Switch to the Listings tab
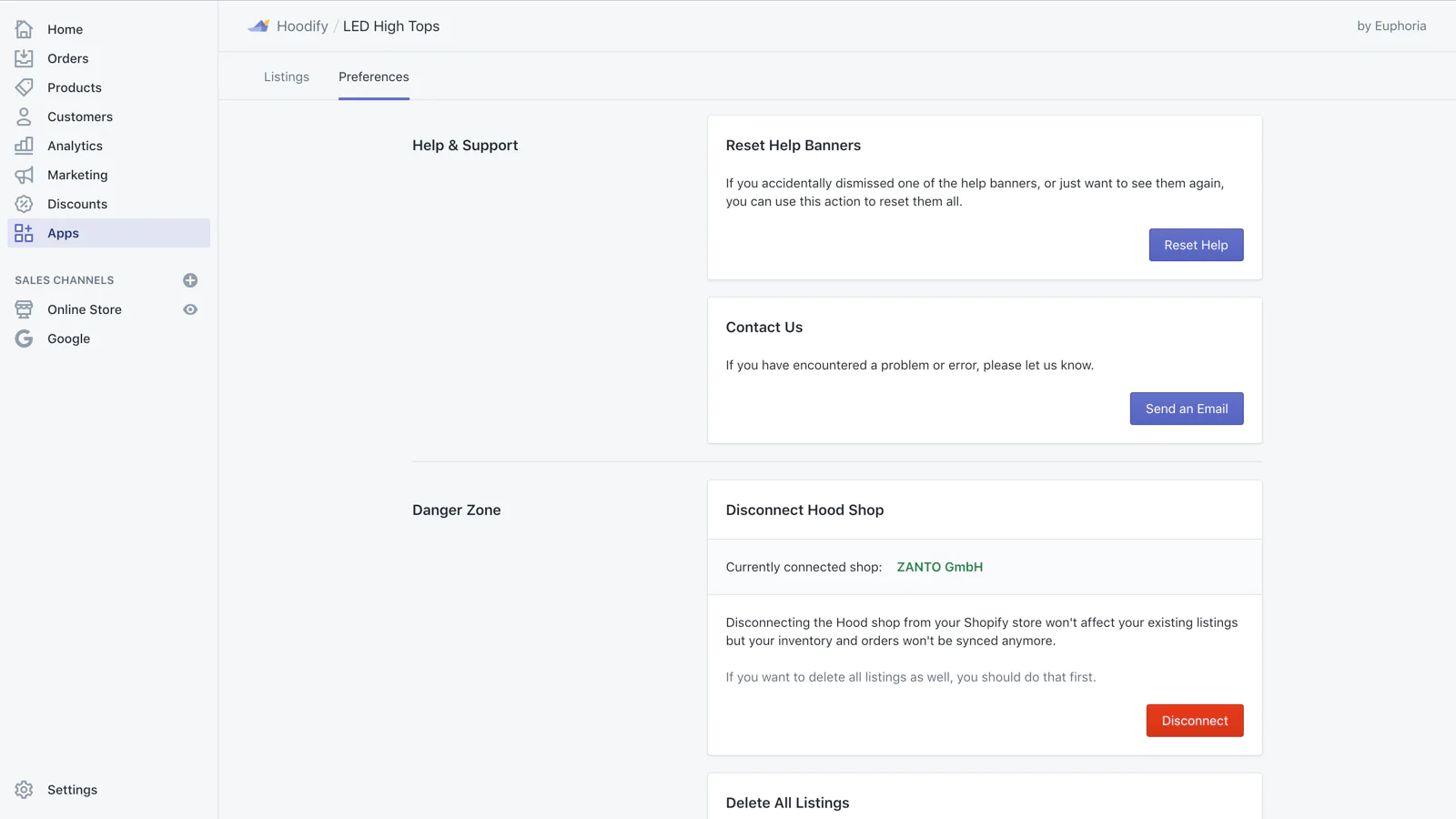 coord(287,77)
